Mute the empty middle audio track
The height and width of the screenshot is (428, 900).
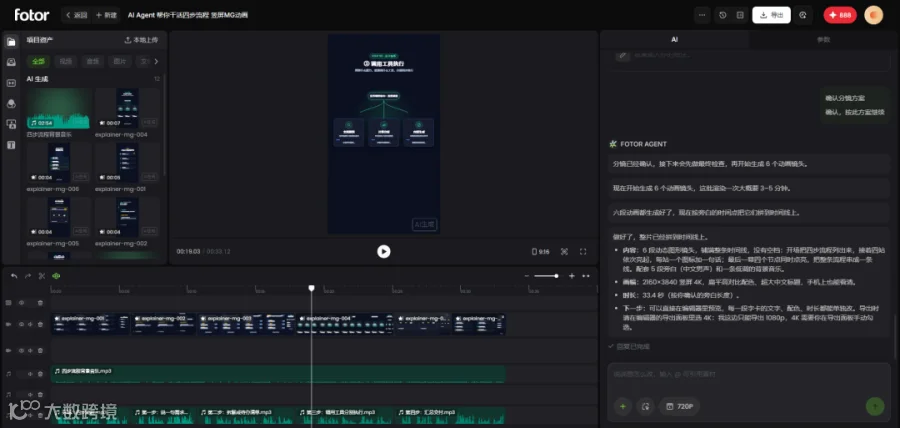(x=31, y=395)
